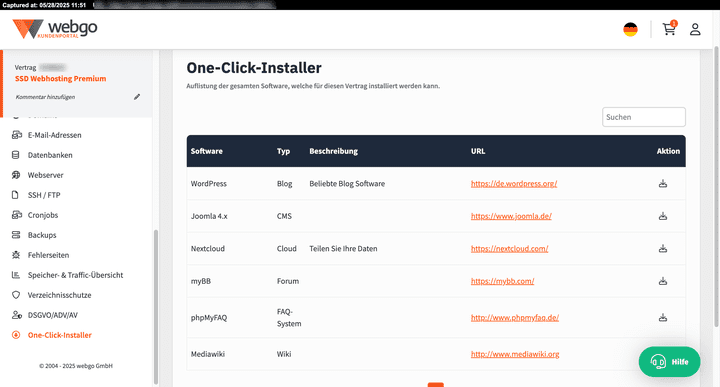This screenshot has width=720, height=387.
Task: Open the German flag language selector
Action: [630, 29]
